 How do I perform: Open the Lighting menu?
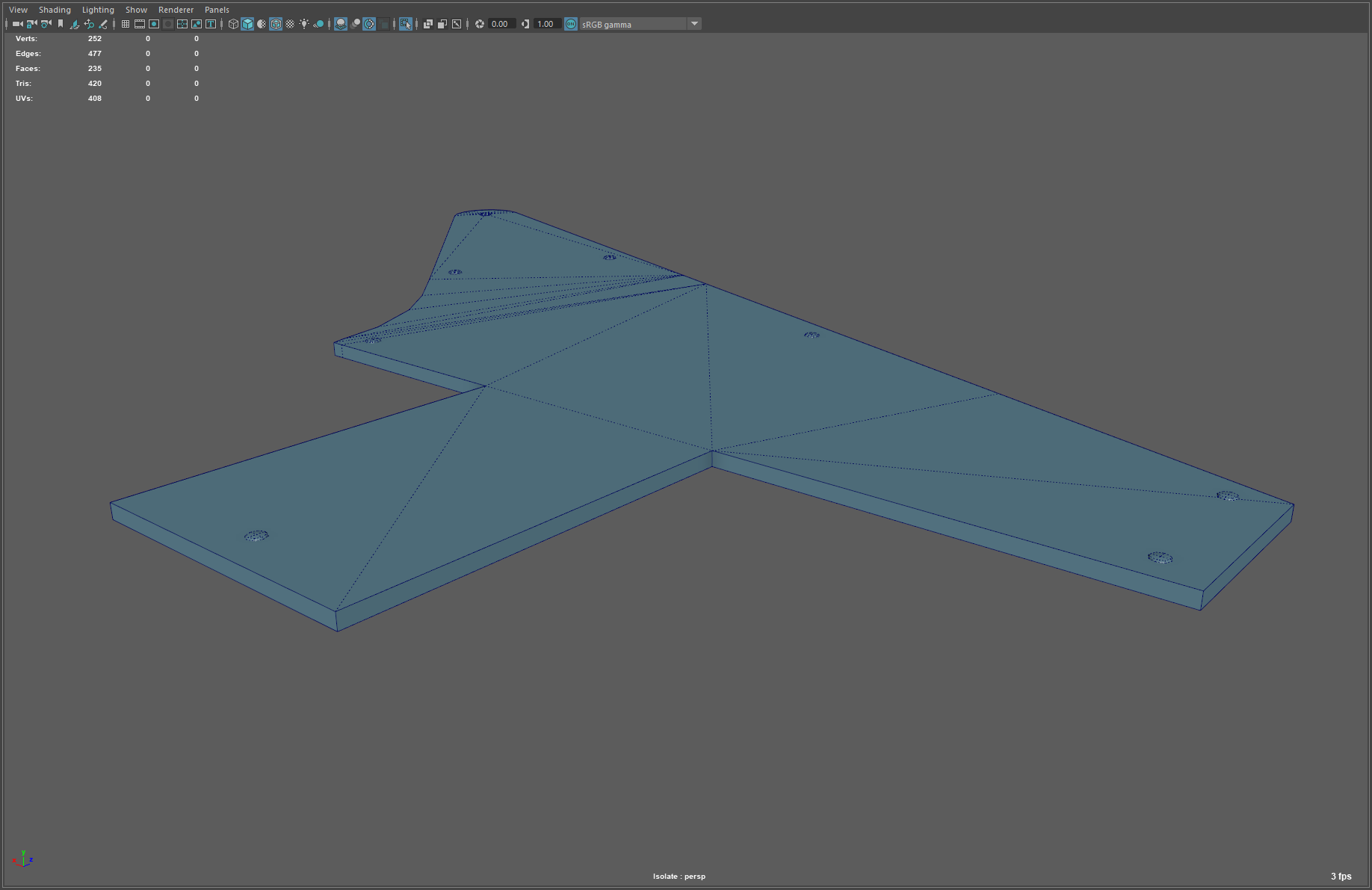click(98, 10)
